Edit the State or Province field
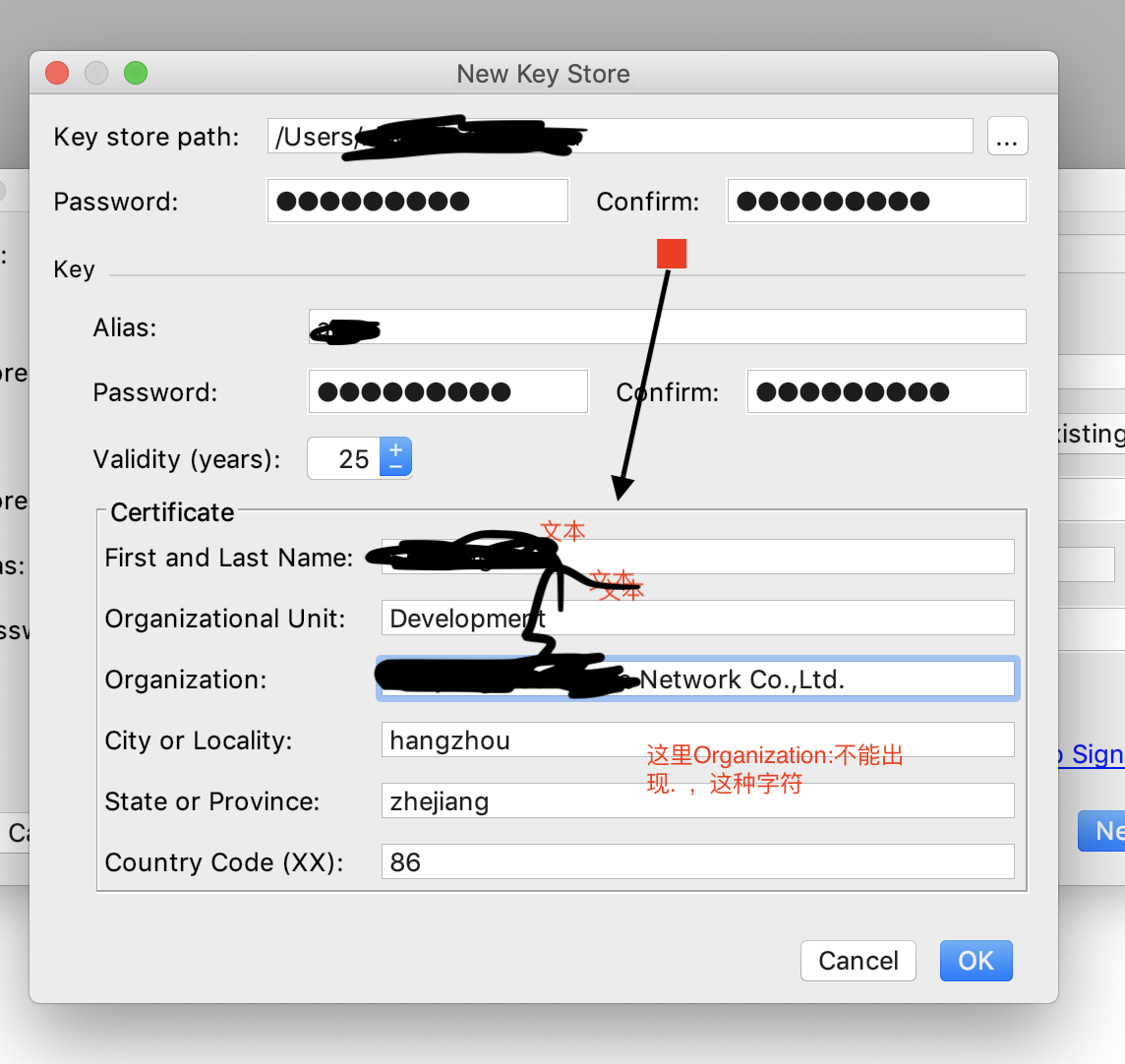Image resolution: width=1125 pixels, height=1064 pixels. (x=697, y=800)
